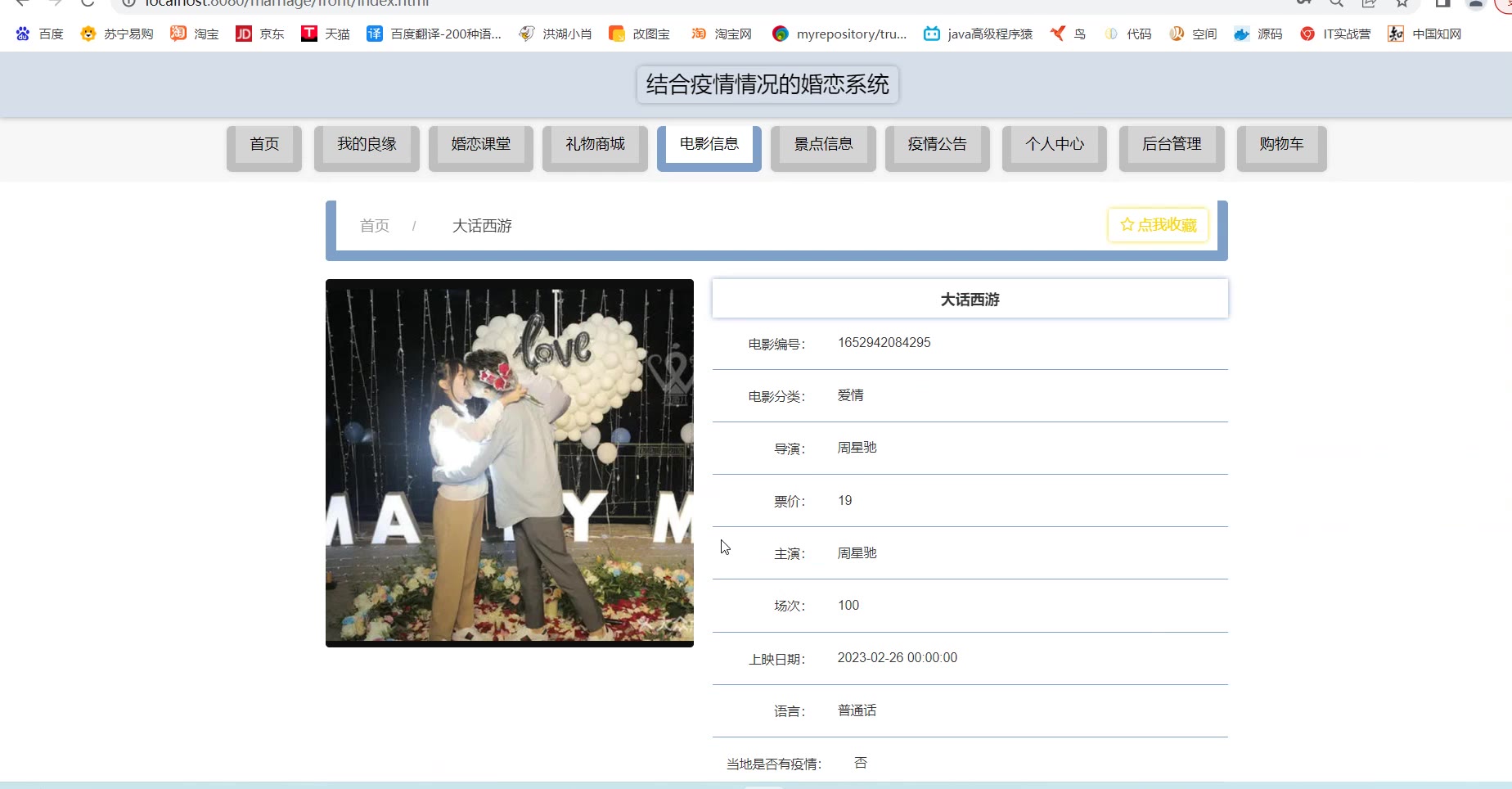Open the 改图宝 bookmark

click(640, 34)
